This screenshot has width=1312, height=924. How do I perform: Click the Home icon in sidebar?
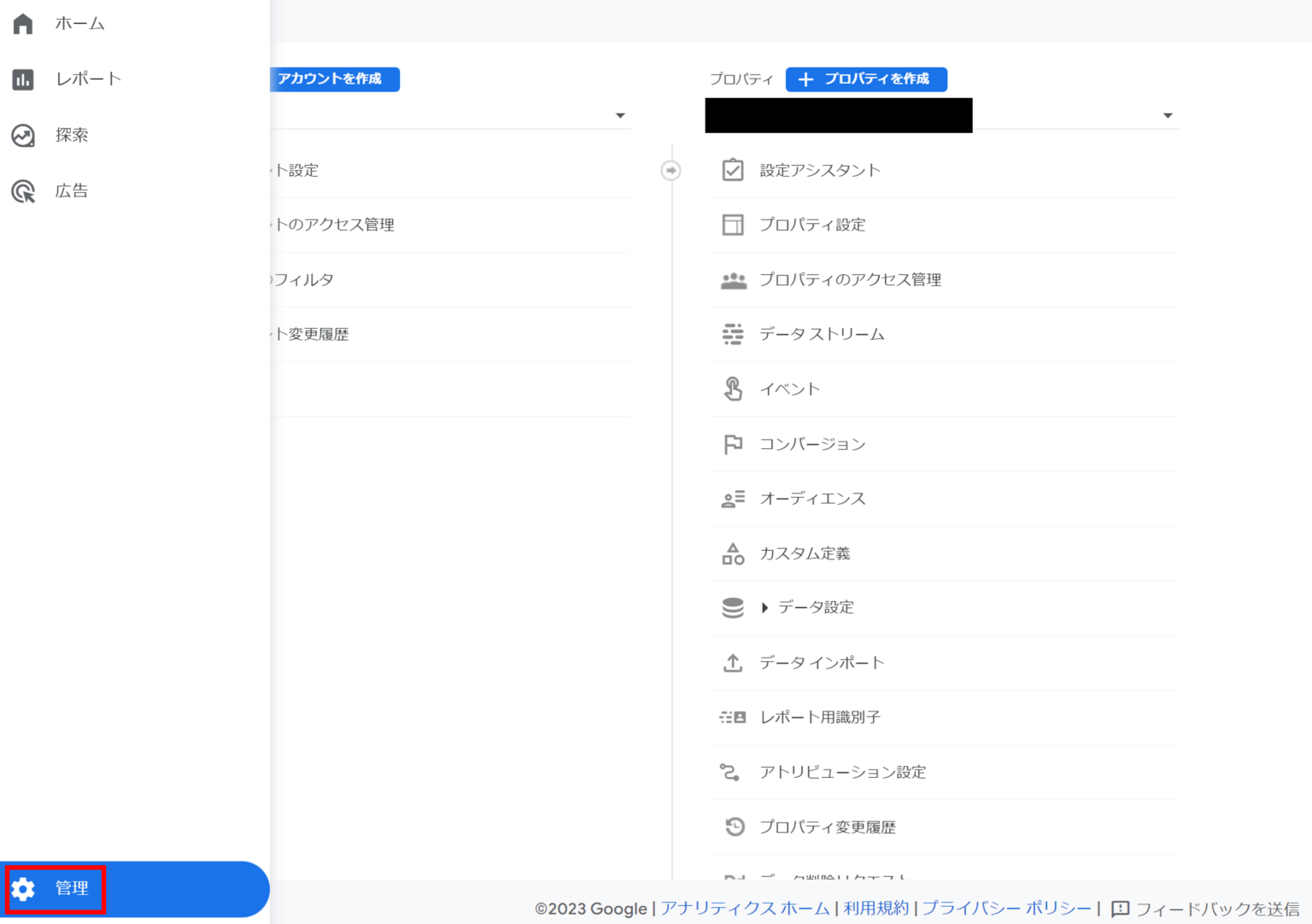point(23,24)
